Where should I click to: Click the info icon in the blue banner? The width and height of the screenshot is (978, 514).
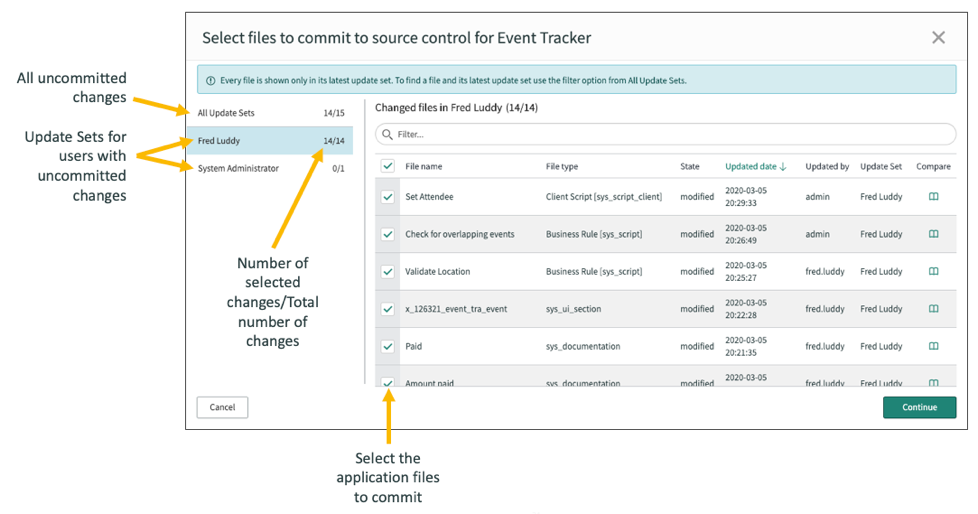pos(210,80)
